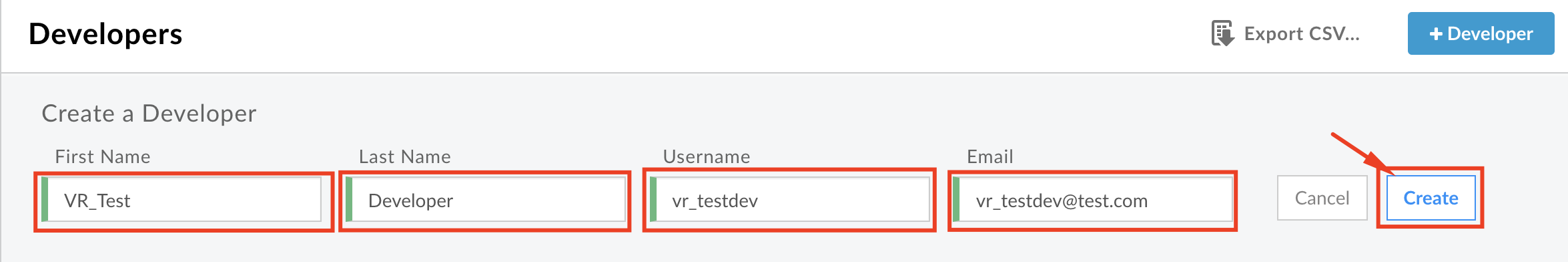
Task: Click the plus sign on Developer button
Action: (1436, 34)
